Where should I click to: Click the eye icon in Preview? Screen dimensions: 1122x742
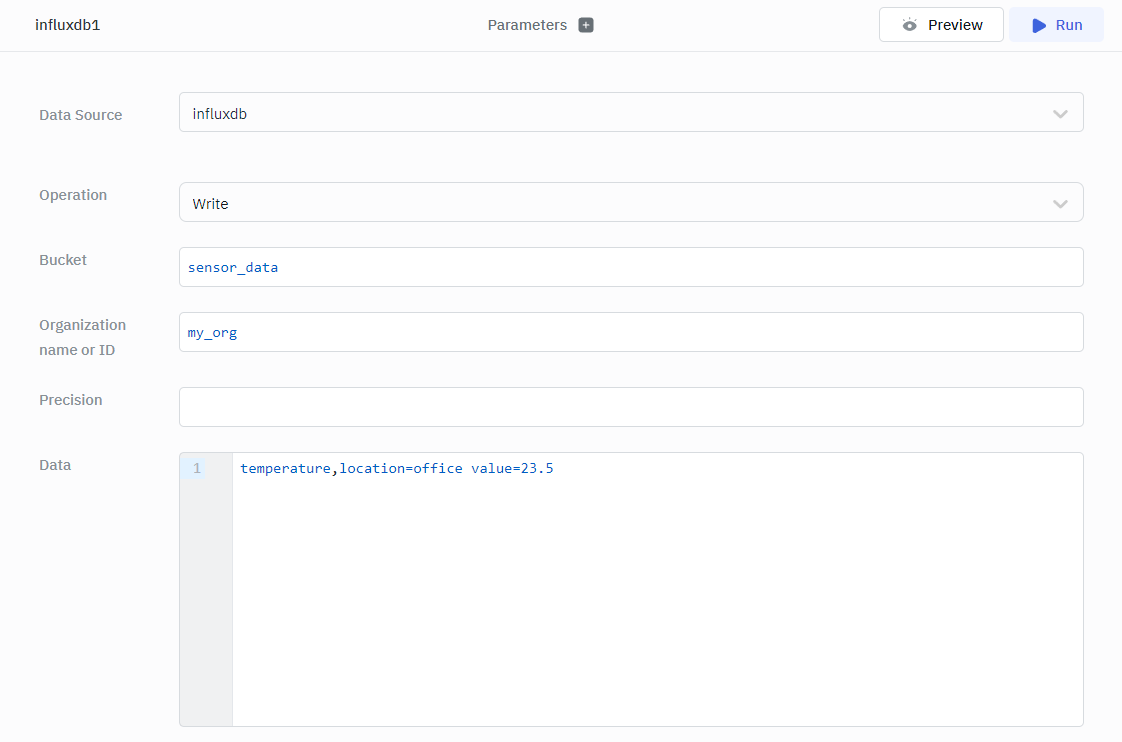909,25
